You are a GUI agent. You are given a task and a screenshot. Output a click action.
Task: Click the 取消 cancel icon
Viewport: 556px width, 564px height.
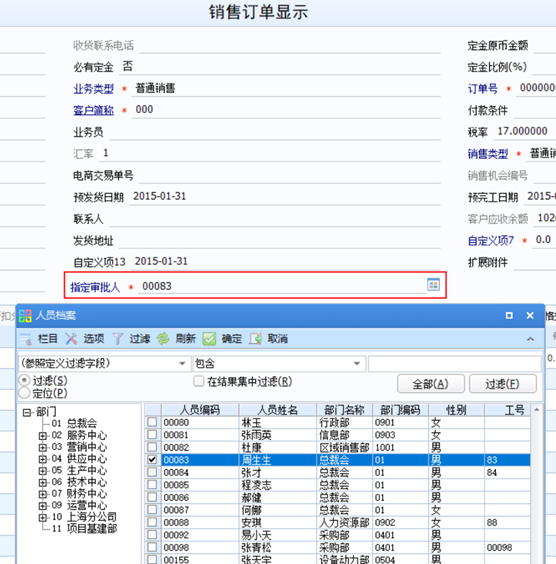coord(255,339)
